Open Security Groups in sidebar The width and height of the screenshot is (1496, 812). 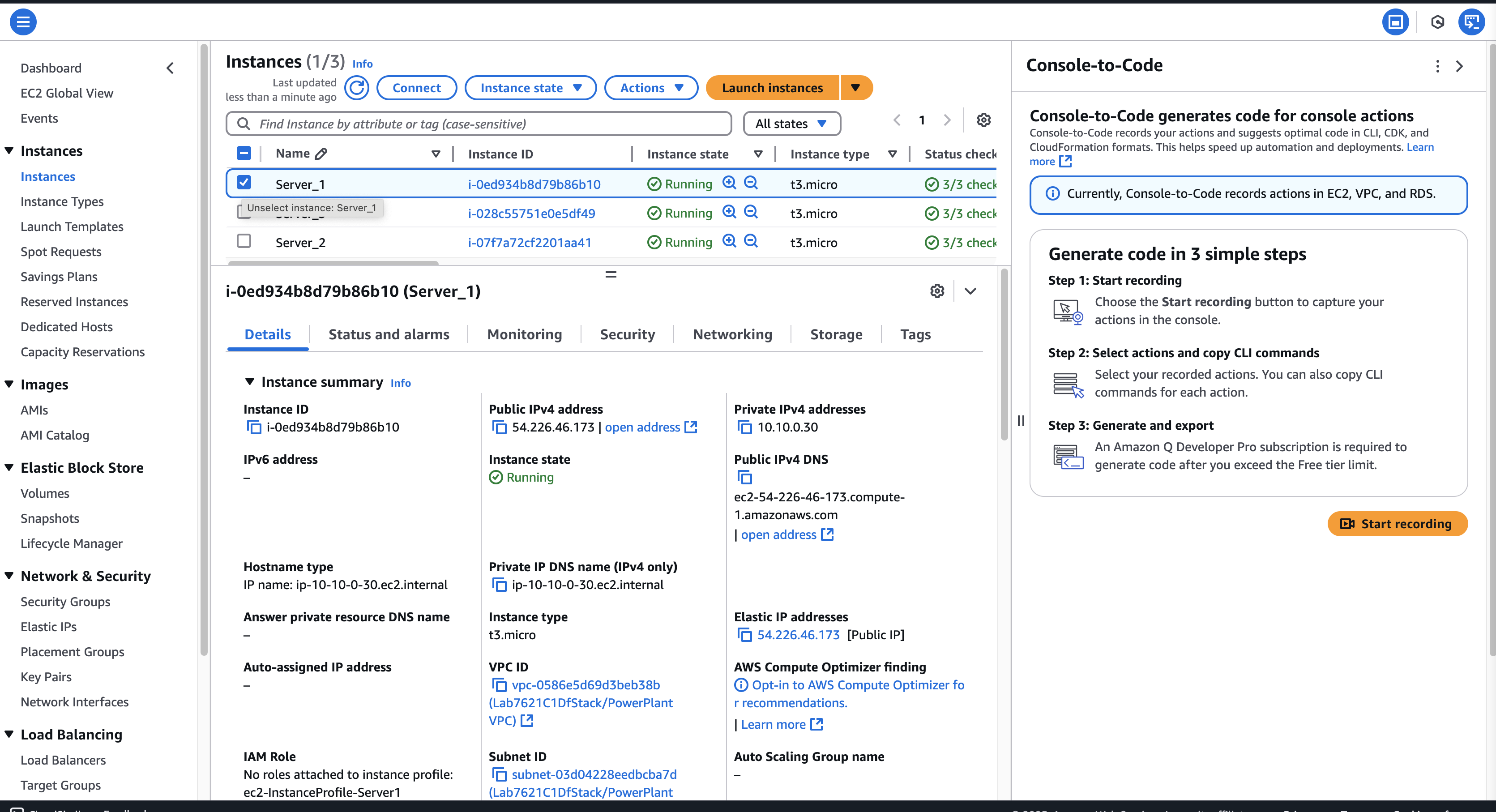66,602
